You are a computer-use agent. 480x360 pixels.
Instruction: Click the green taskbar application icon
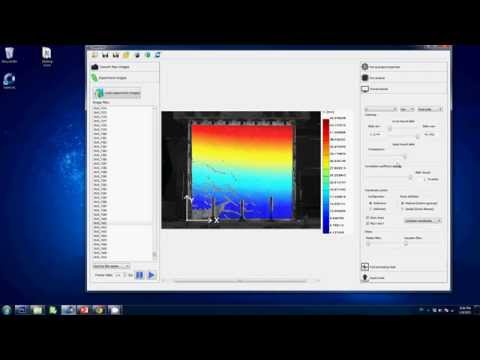pyautogui.click(x=53, y=310)
